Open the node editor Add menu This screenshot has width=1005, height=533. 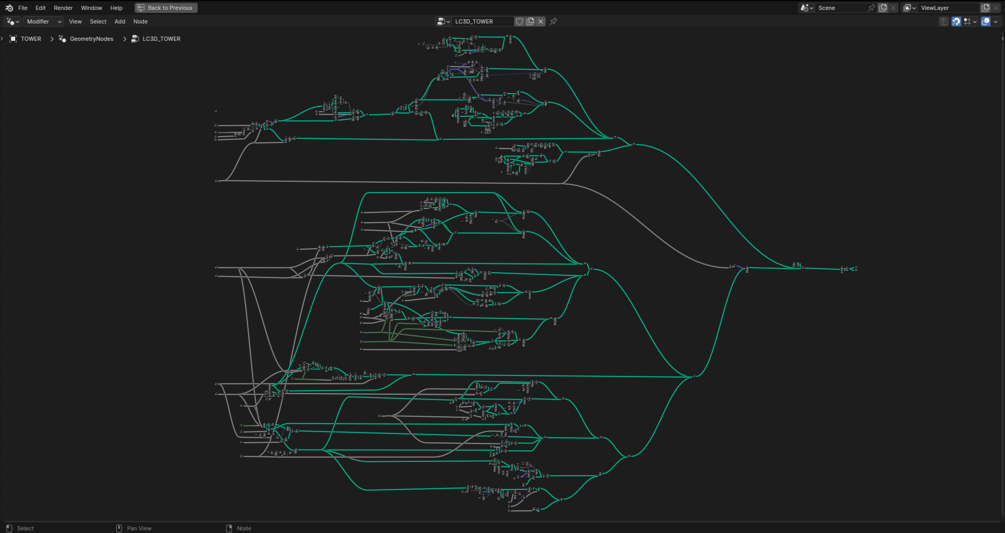coord(120,21)
